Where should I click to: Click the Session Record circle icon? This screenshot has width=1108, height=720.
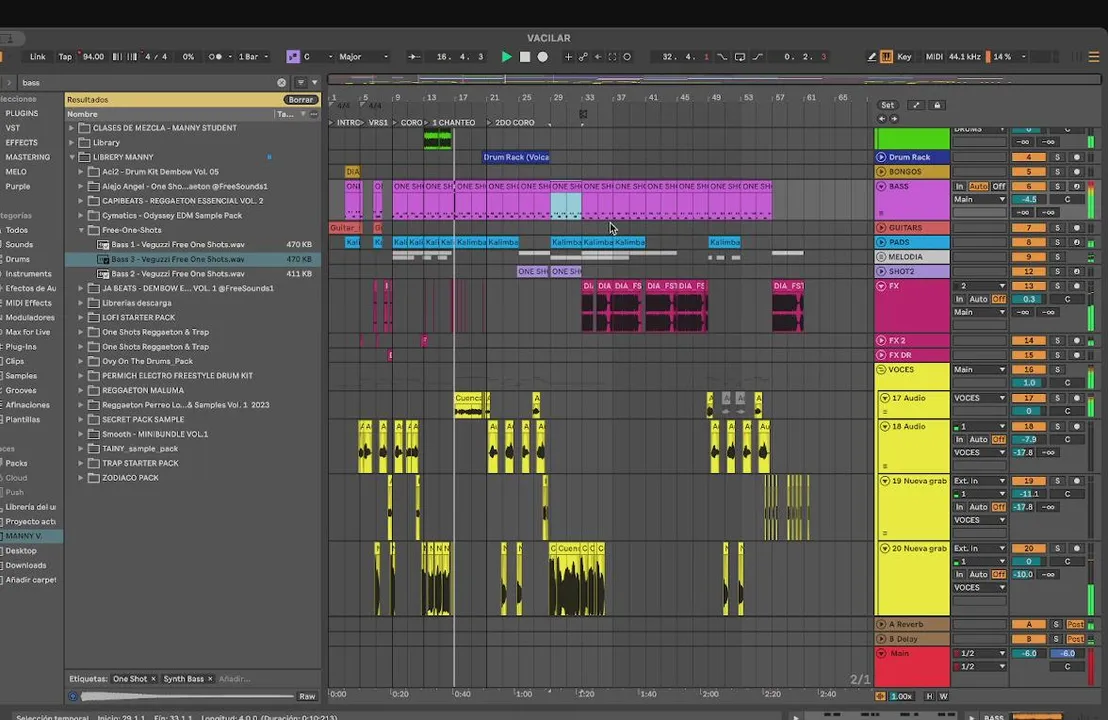(x=627, y=57)
